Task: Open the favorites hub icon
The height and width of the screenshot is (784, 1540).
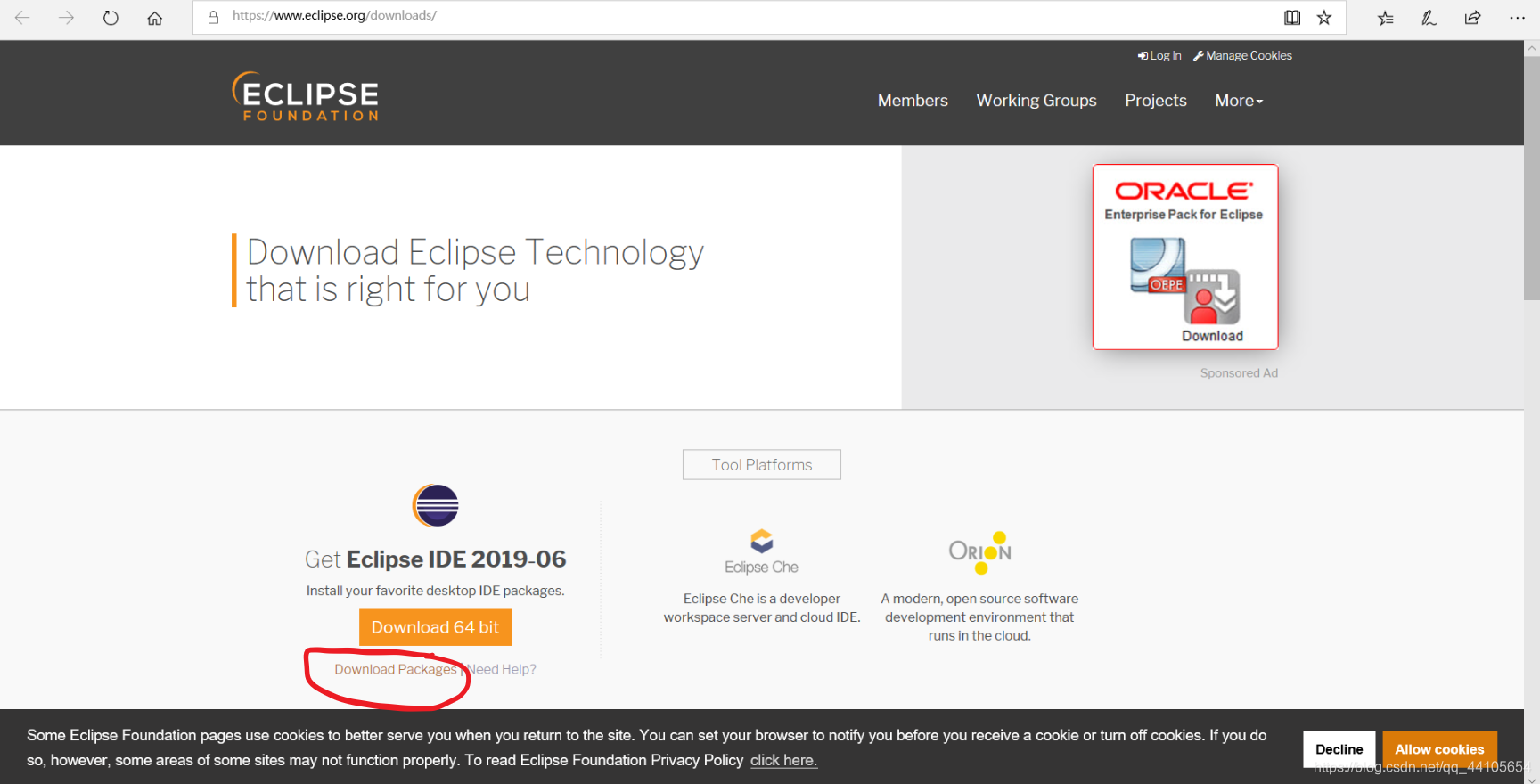Action: 1385,18
